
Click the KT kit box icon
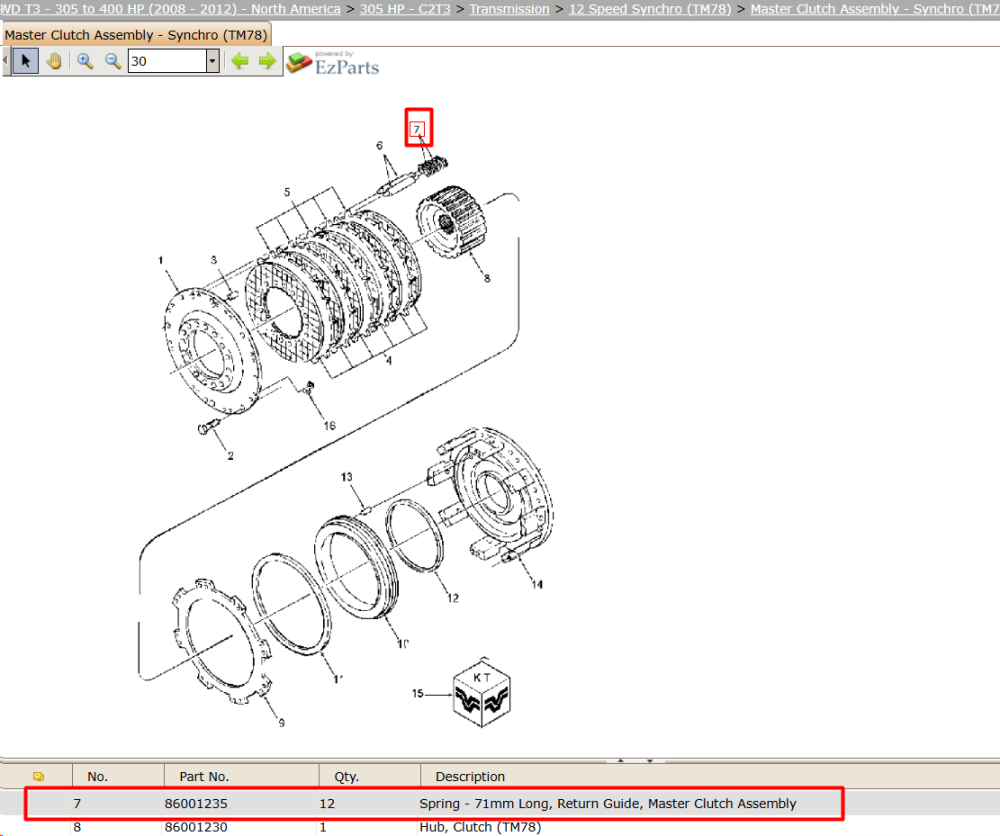pyautogui.click(x=482, y=693)
